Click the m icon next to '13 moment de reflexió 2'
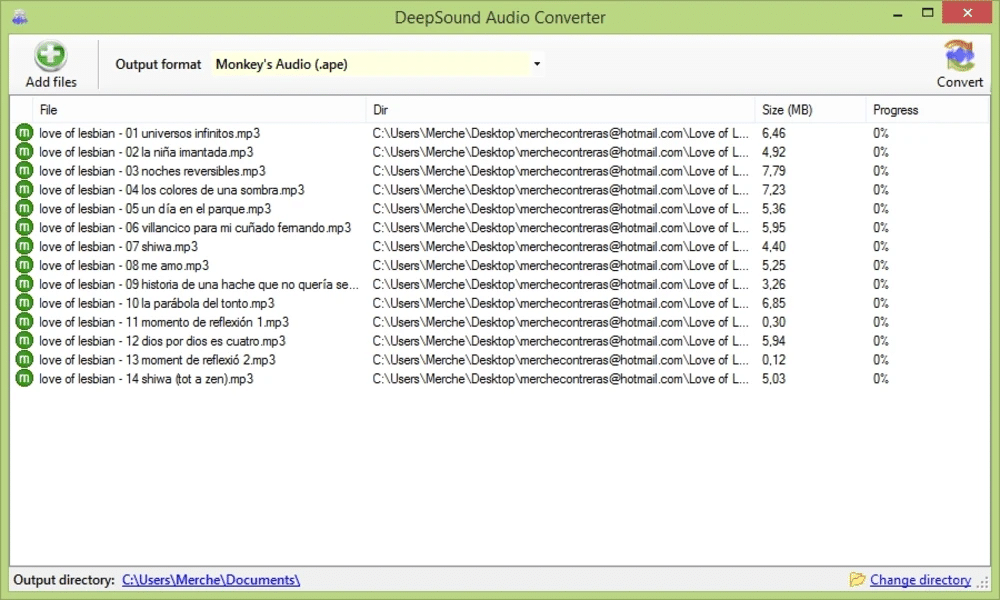The image size is (1000, 600). point(23,360)
